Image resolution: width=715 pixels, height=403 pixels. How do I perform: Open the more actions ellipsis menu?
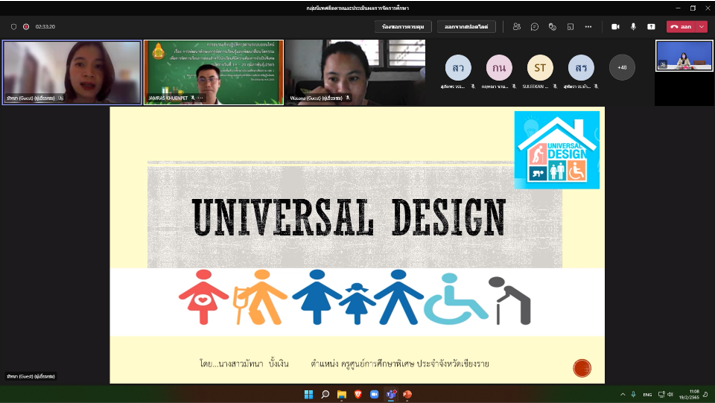(x=588, y=27)
